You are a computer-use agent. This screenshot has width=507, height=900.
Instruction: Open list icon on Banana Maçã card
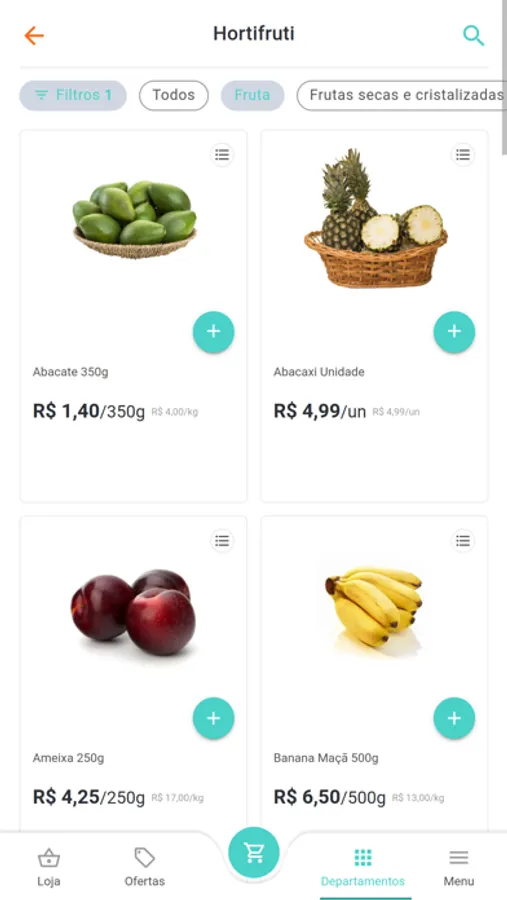click(463, 541)
